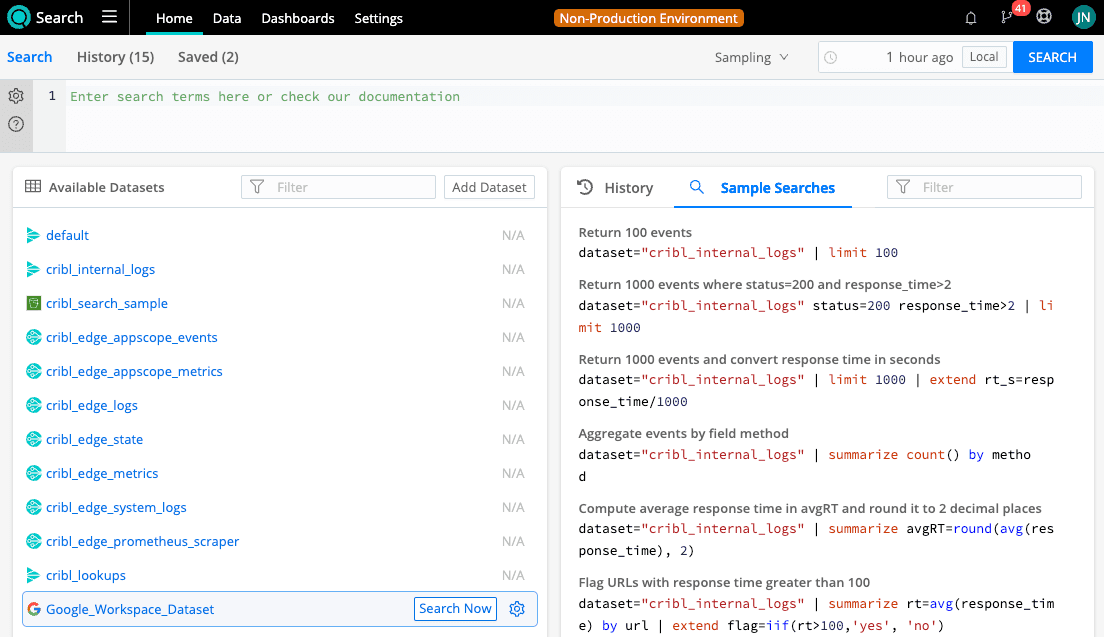Image resolution: width=1104 pixels, height=637 pixels.
Task: Click Search Now for Google_Workspace_Dataset
Action: click(455, 609)
